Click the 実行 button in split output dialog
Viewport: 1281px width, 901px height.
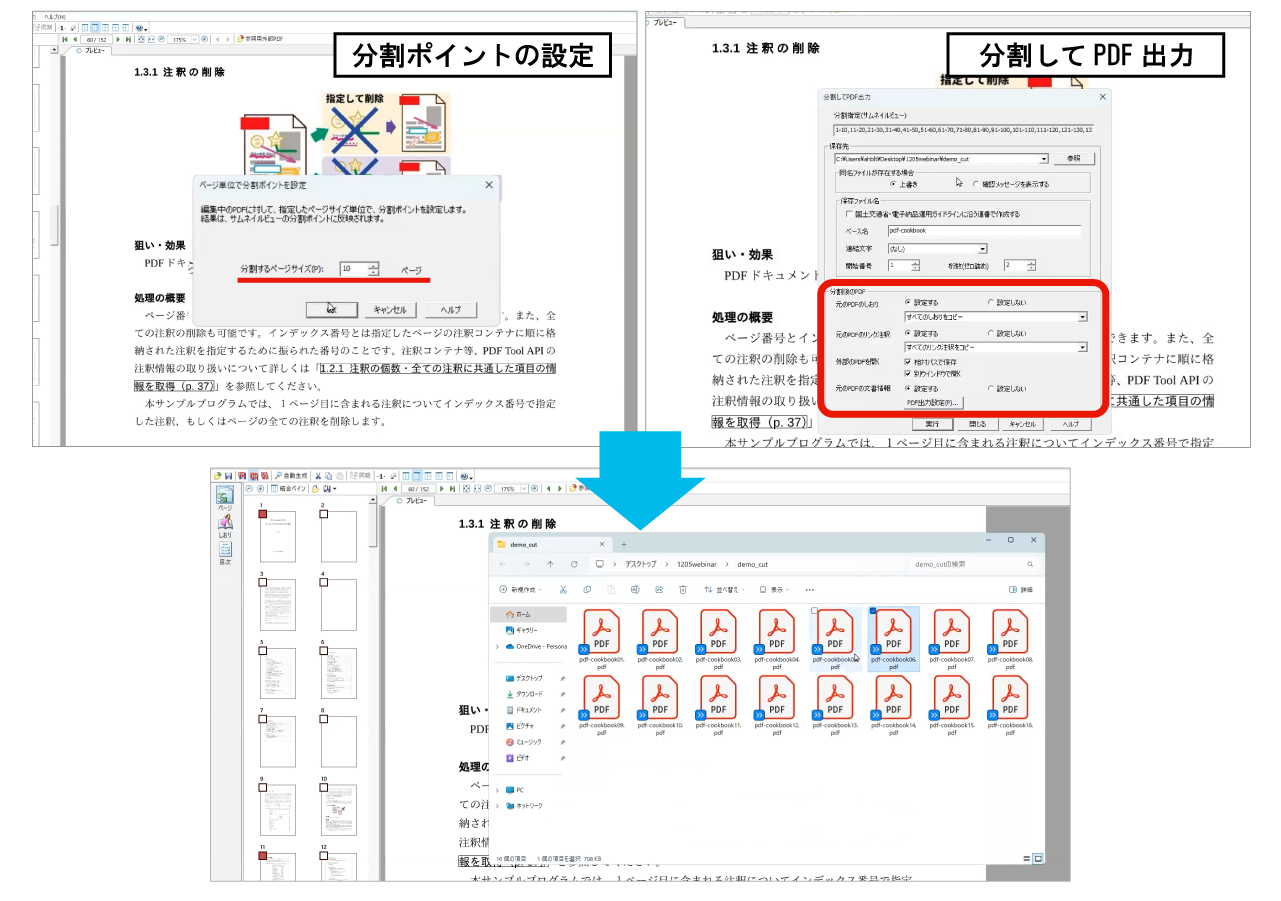point(932,424)
